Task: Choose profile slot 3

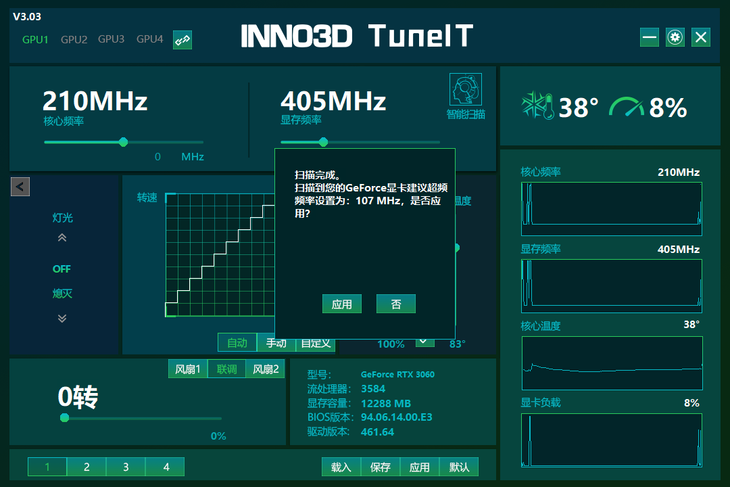Action: click(126, 467)
